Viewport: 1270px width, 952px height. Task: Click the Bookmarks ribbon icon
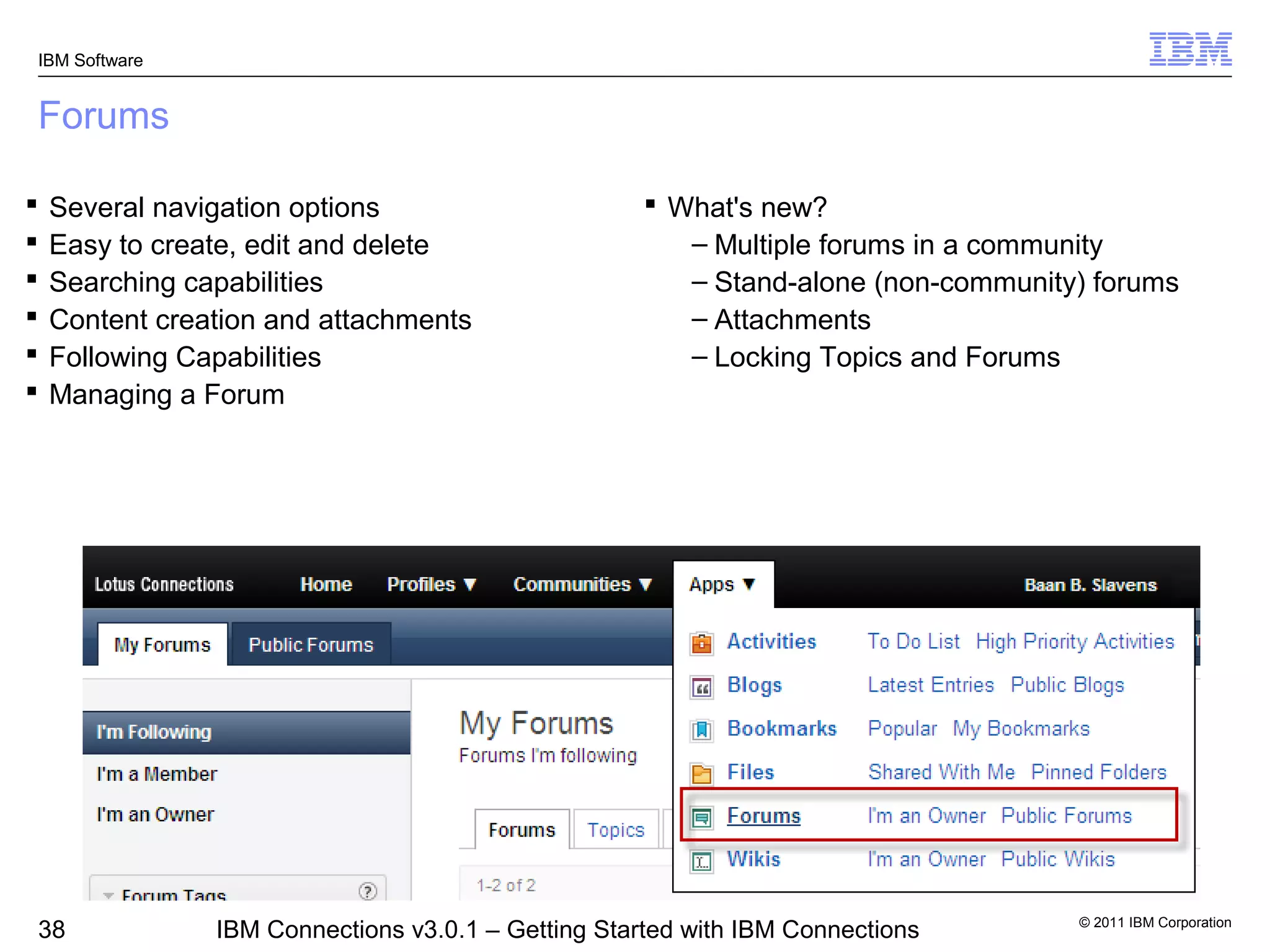point(701,730)
